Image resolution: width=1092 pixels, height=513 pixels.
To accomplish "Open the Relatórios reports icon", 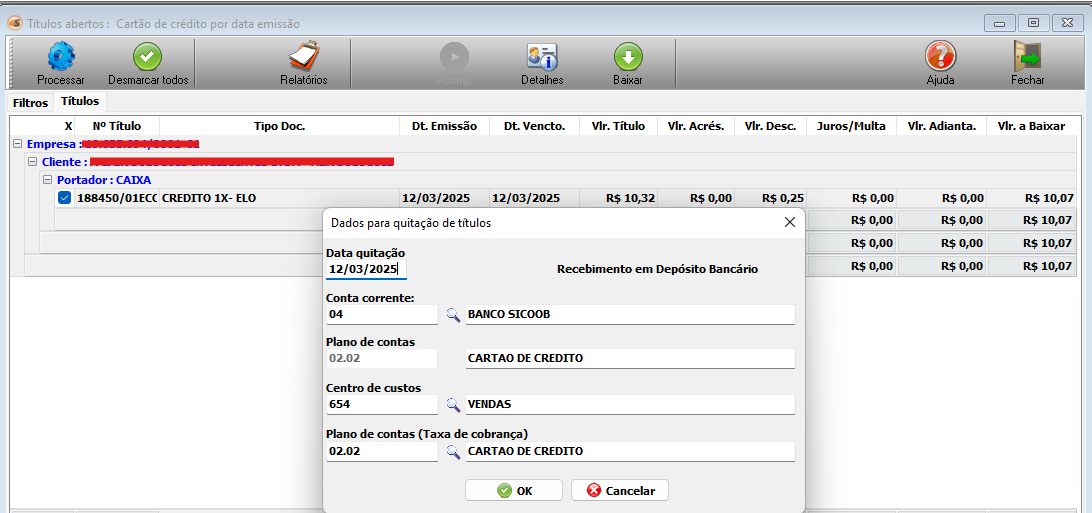I will [x=303, y=57].
